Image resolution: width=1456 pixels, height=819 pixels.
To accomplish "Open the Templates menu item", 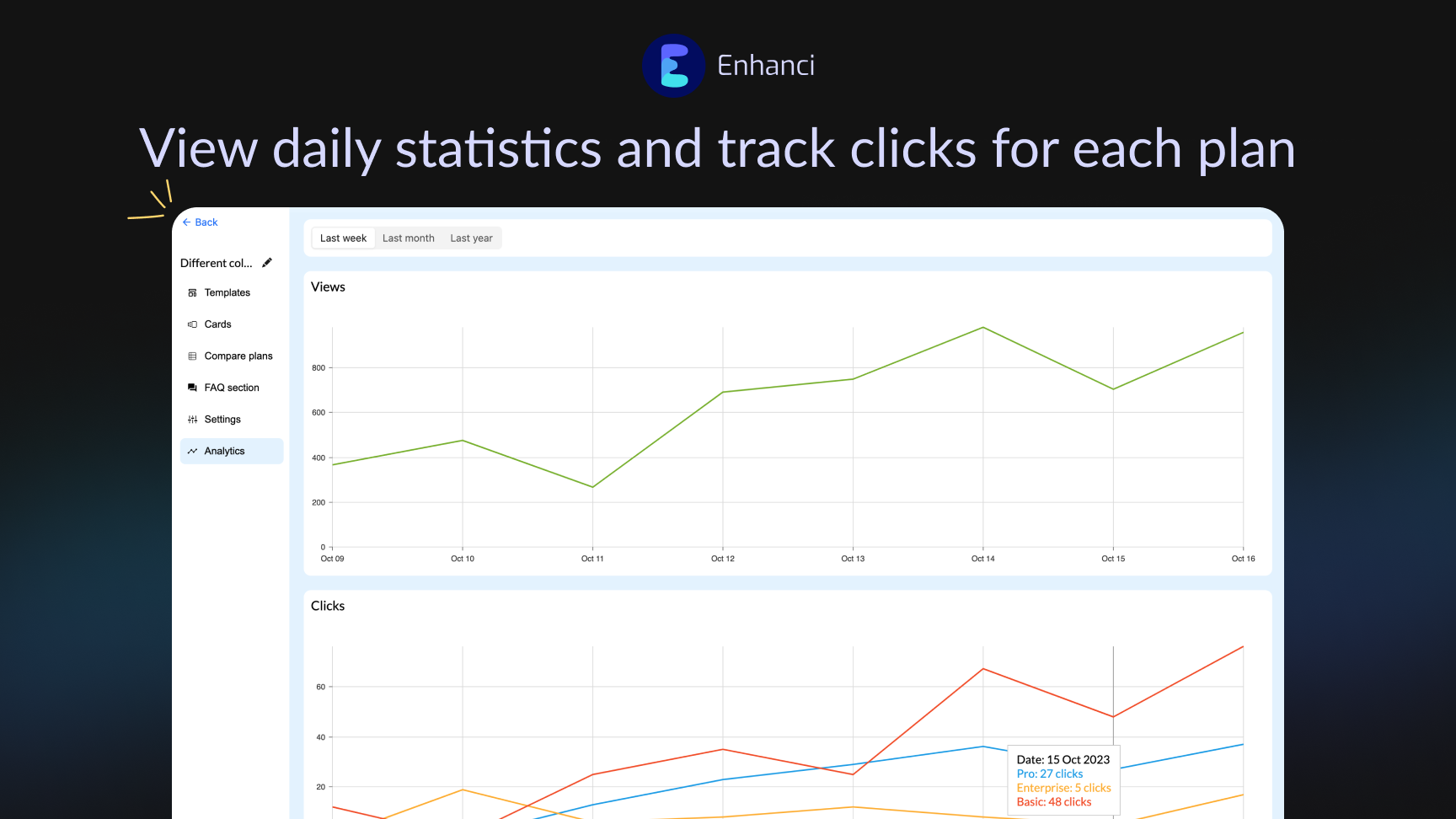I will (232, 293).
